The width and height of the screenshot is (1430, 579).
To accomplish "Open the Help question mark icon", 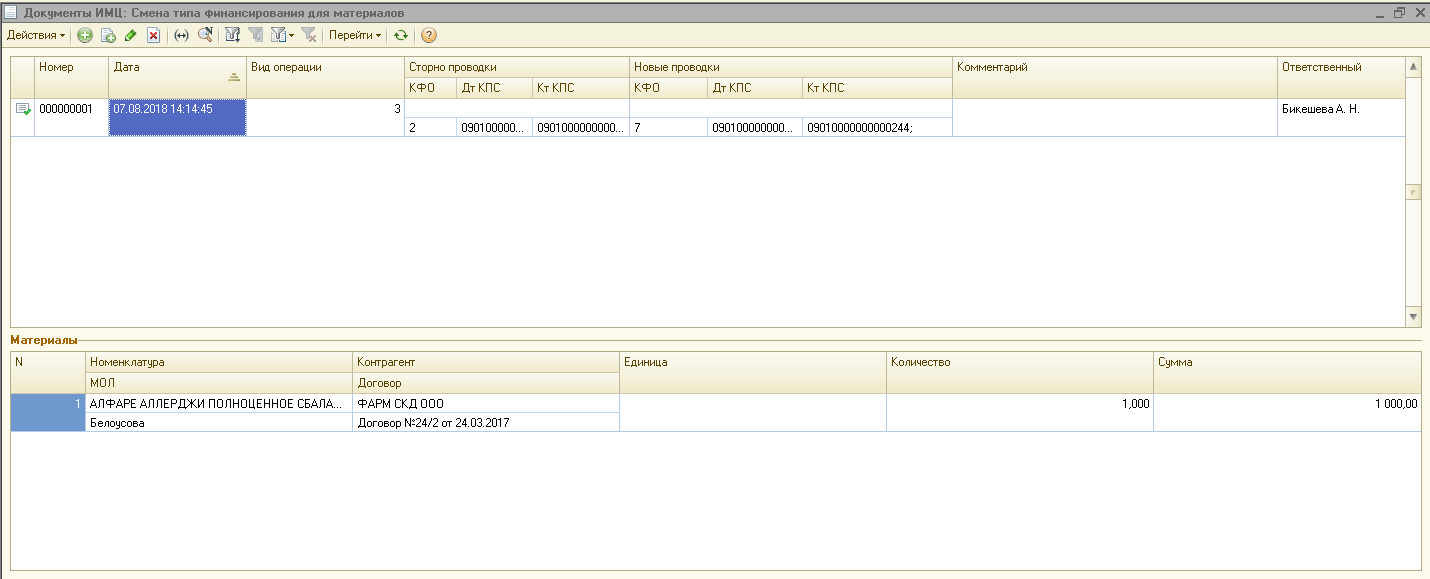I will coord(429,35).
